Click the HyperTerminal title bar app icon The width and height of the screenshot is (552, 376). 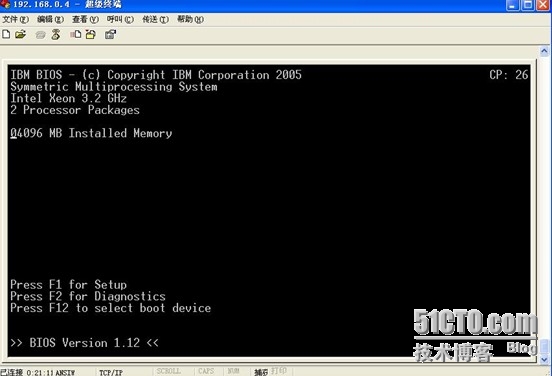(6, 4)
